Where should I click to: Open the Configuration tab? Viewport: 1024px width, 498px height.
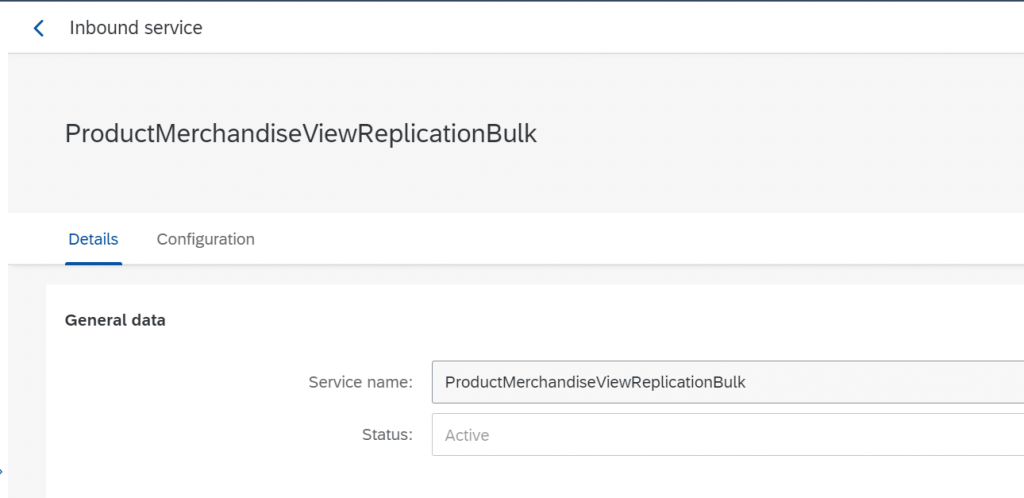(206, 240)
